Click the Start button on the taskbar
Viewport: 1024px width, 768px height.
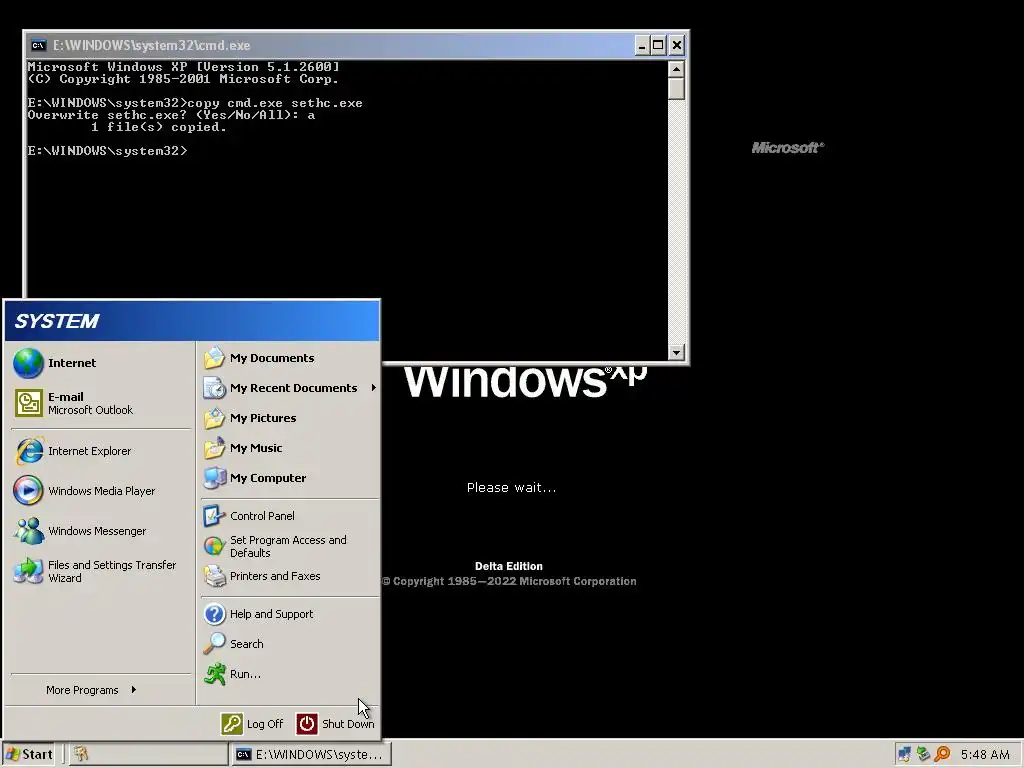click(29, 754)
